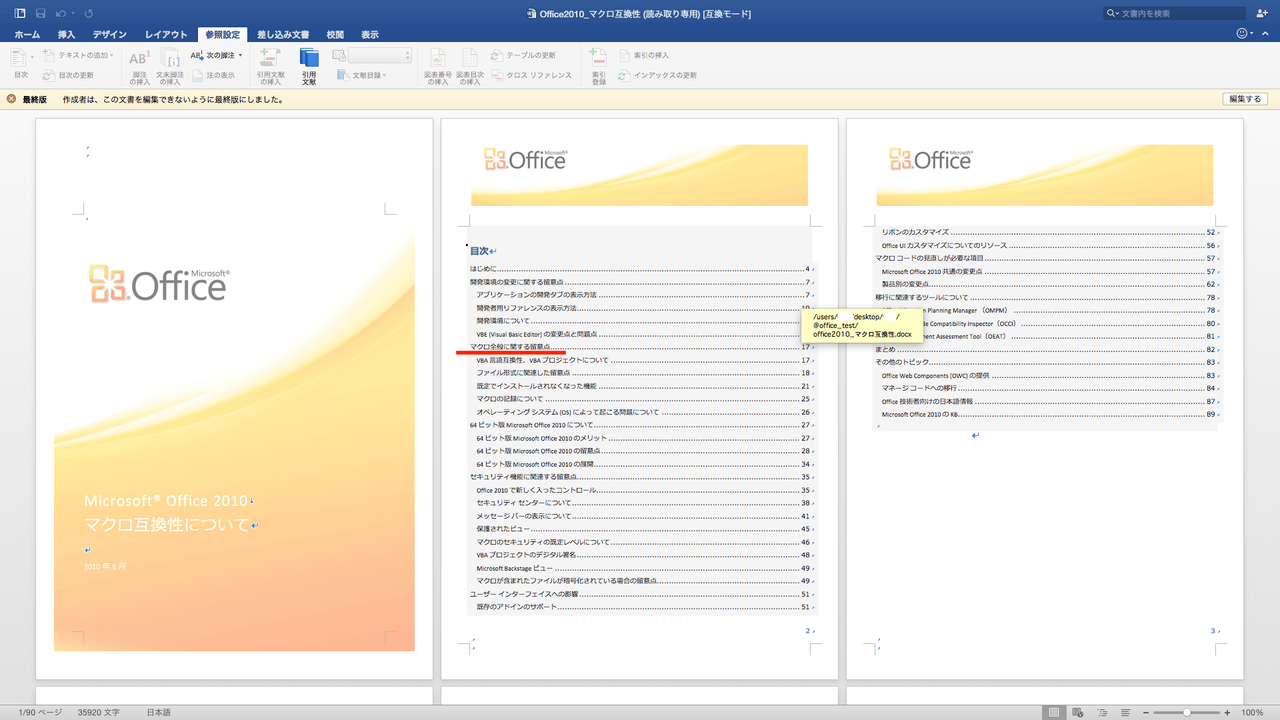This screenshot has width=1280, height=720.
Task: Click the 目次 table of contents icon
Action: (x=20, y=59)
